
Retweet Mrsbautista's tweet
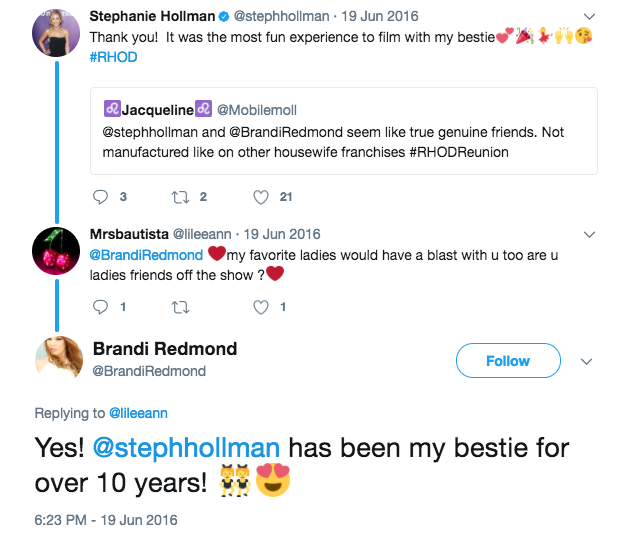coord(180,307)
